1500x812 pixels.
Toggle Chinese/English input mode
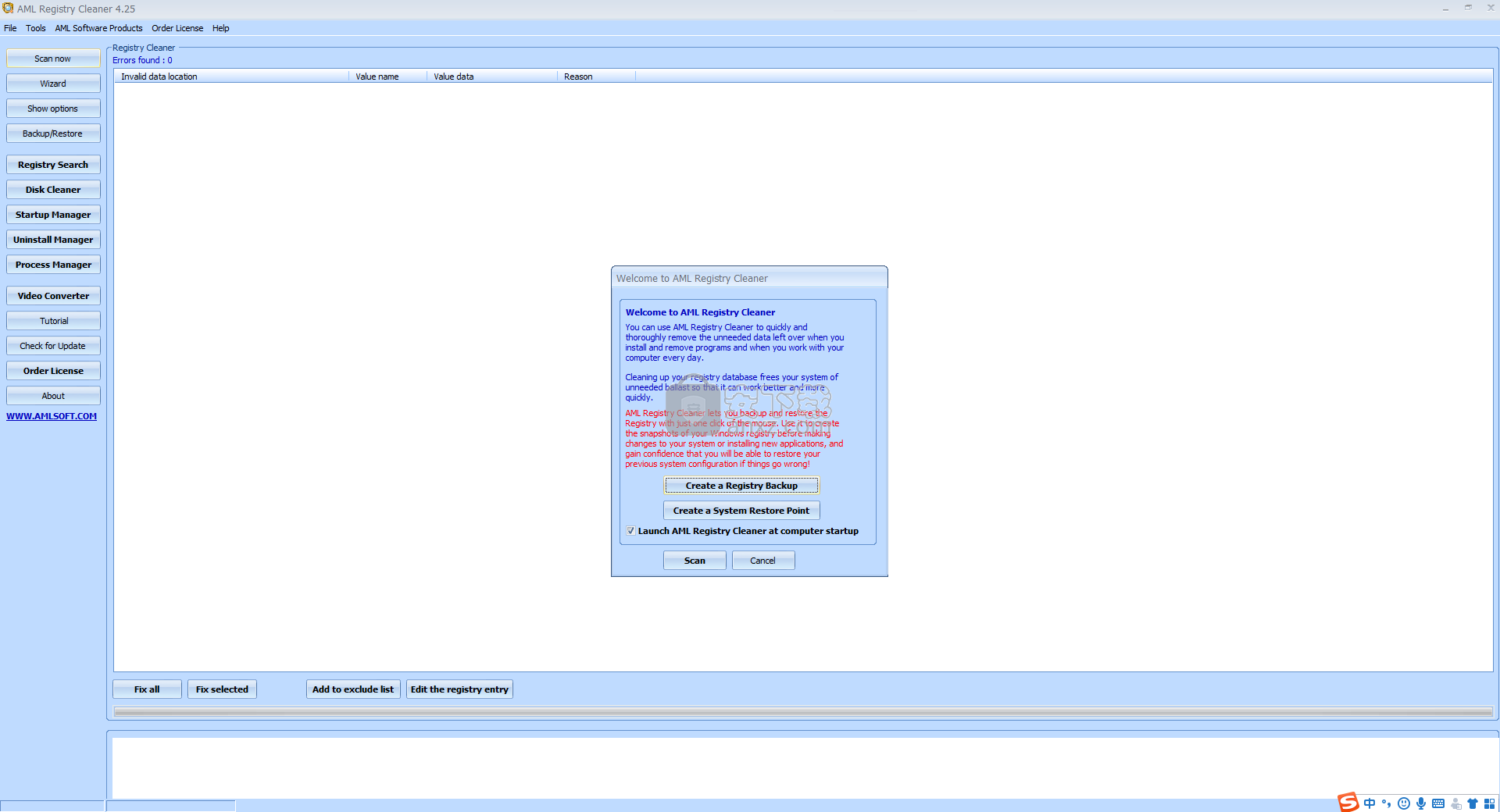pyautogui.click(x=1370, y=803)
